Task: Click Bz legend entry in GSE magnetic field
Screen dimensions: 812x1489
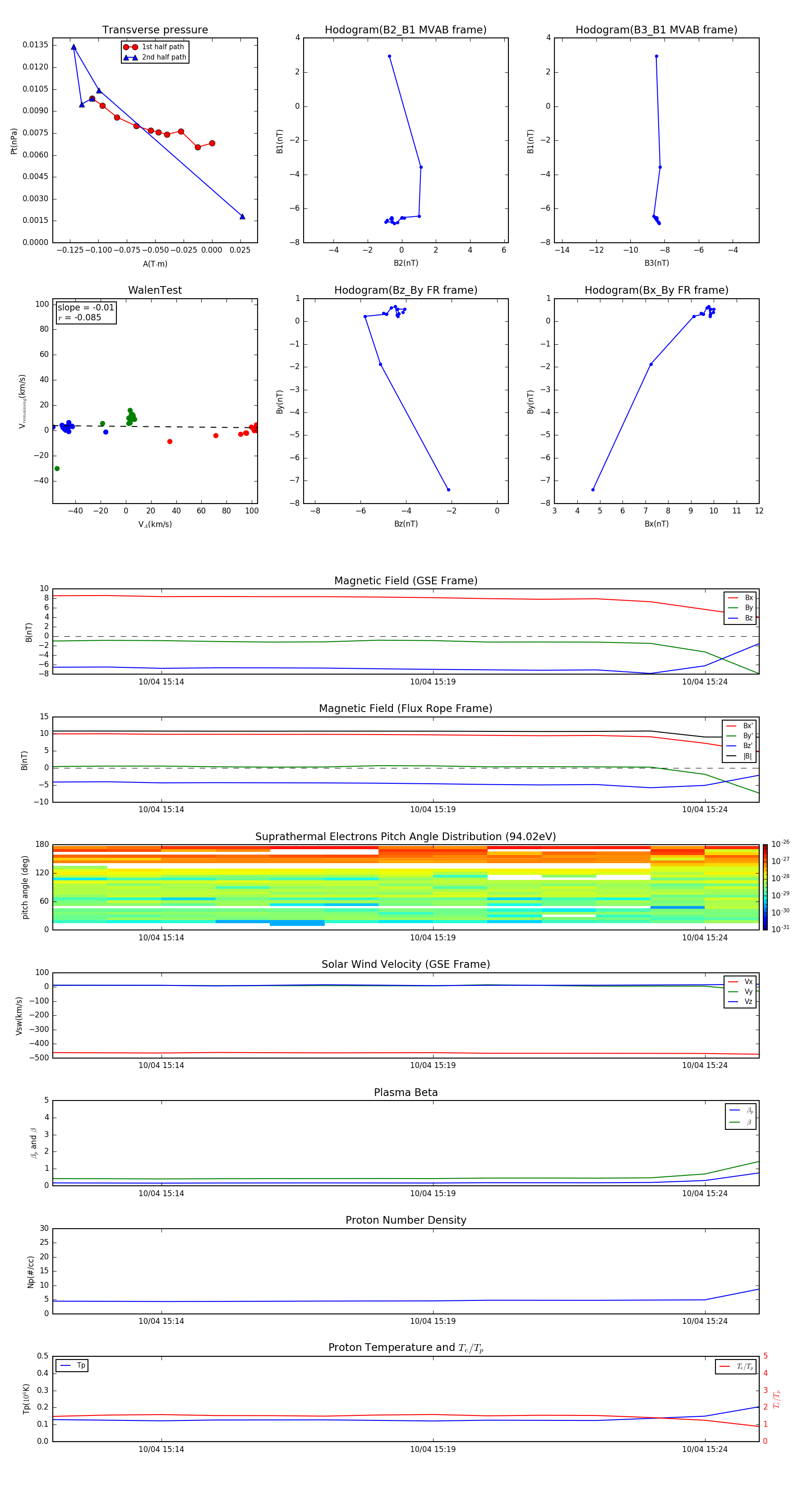Action: click(740, 618)
